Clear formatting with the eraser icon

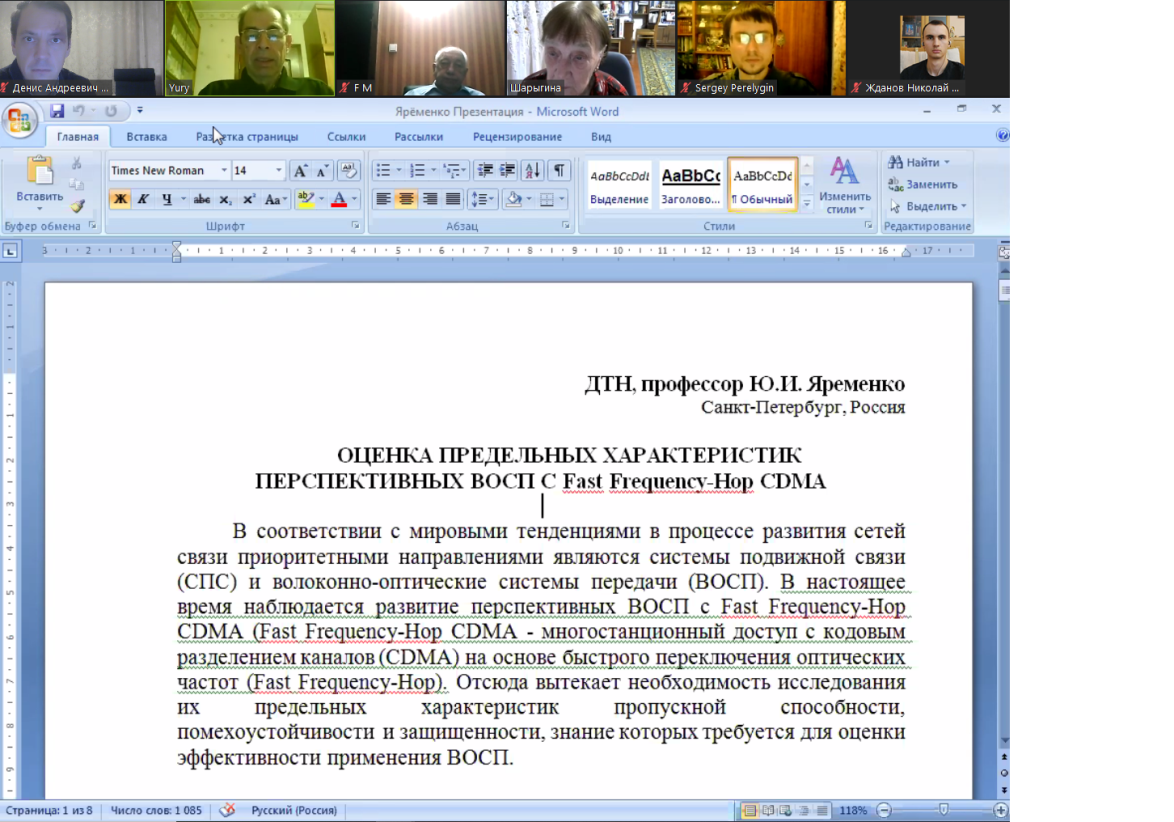349,171
